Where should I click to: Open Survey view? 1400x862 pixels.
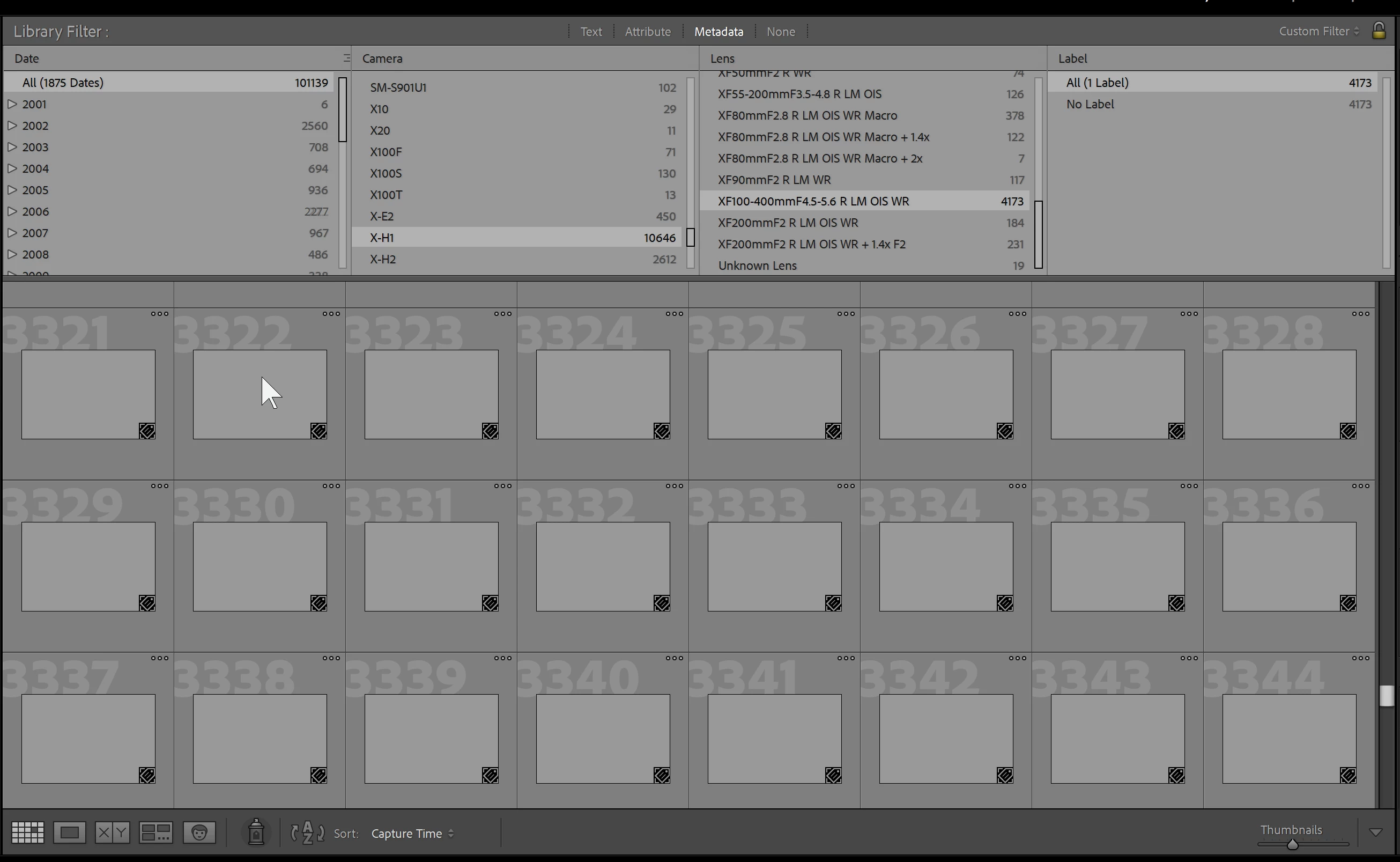pyautogui.click(x=155, y=833)
